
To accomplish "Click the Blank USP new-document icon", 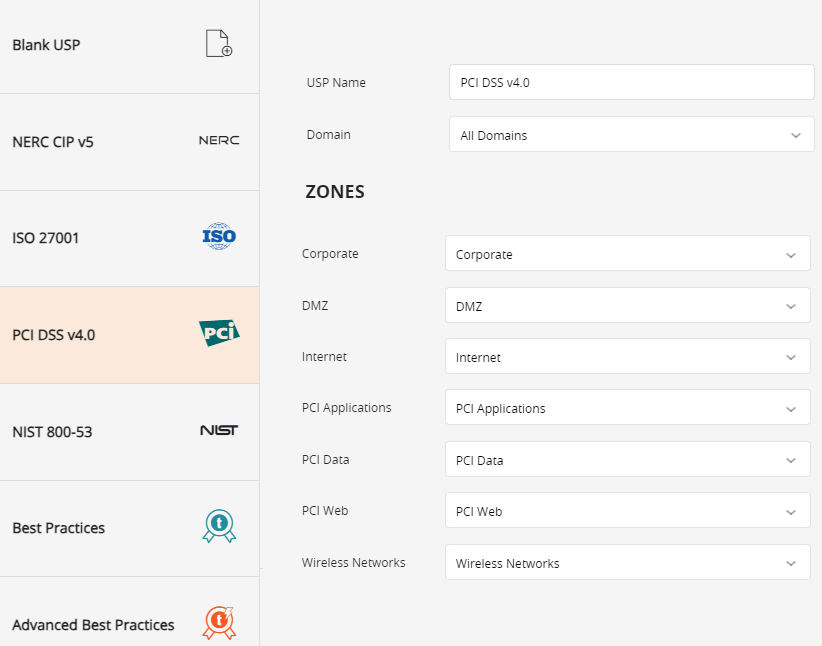I will (x=218, y=44).
